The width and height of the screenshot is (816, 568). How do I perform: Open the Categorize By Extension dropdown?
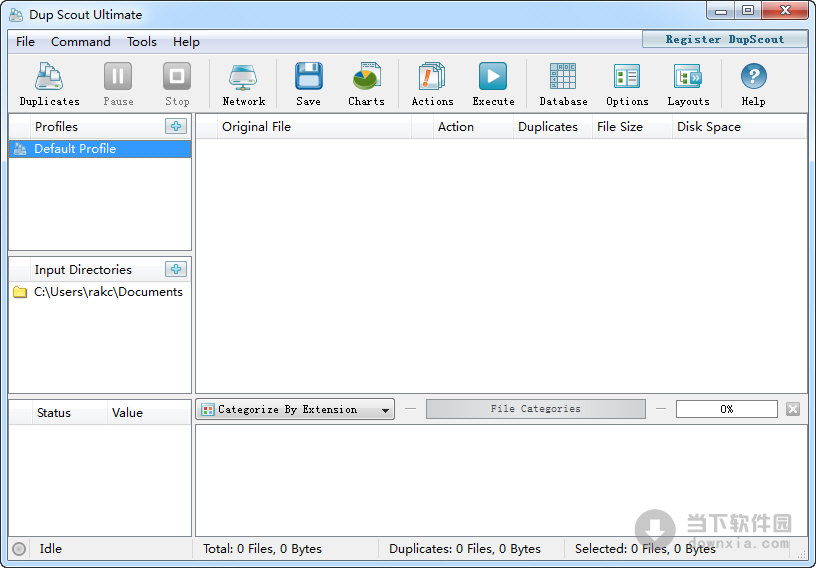295,409
